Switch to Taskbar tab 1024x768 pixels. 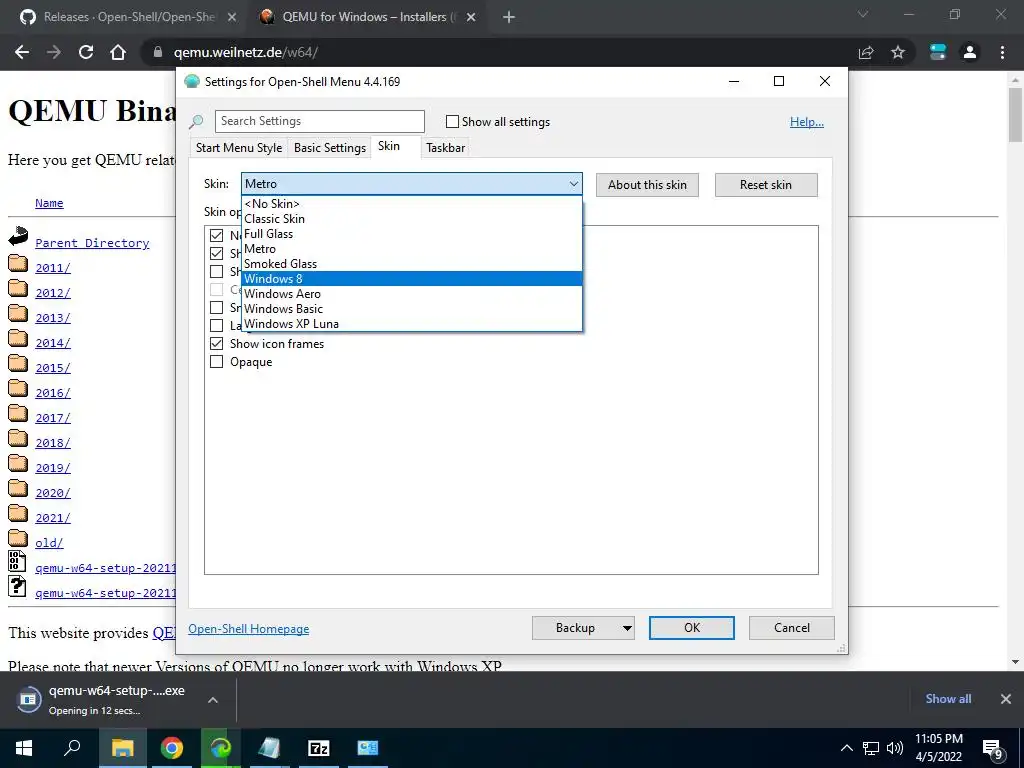click(x=445, y=148)
